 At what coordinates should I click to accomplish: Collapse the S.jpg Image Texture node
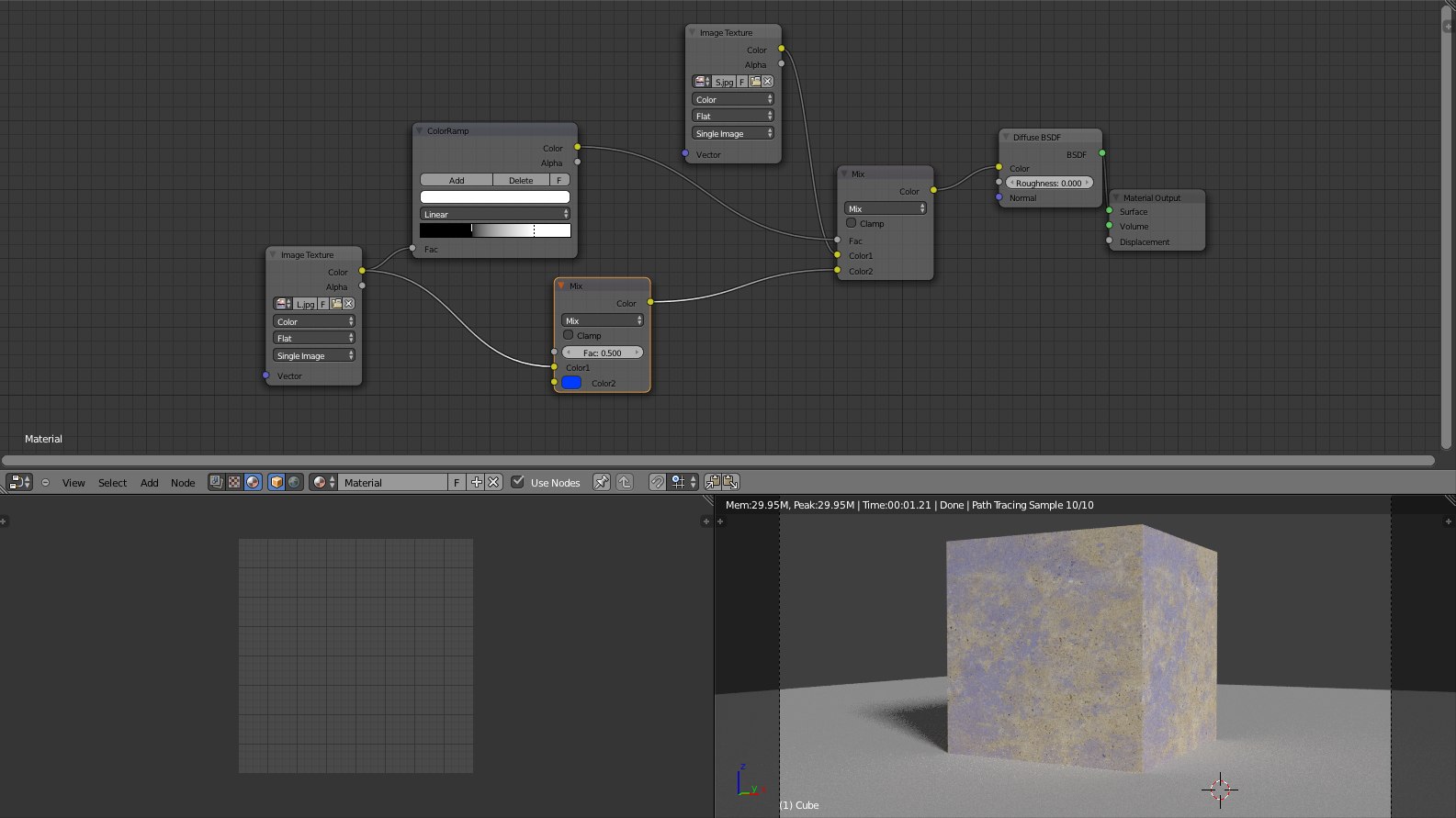pos(692,32)
